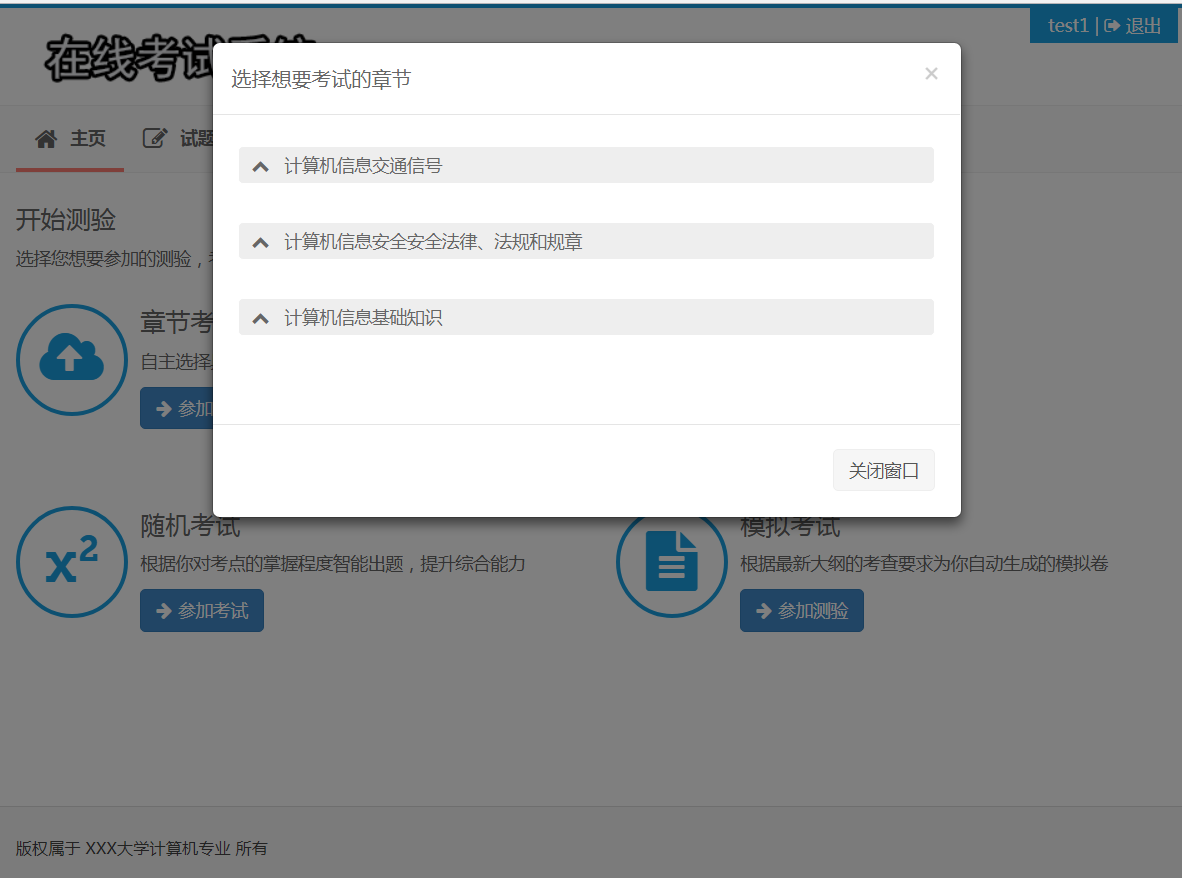1182x878 pixels.
Task: Click the 关闭窗口 button
Action: [883, 469]
